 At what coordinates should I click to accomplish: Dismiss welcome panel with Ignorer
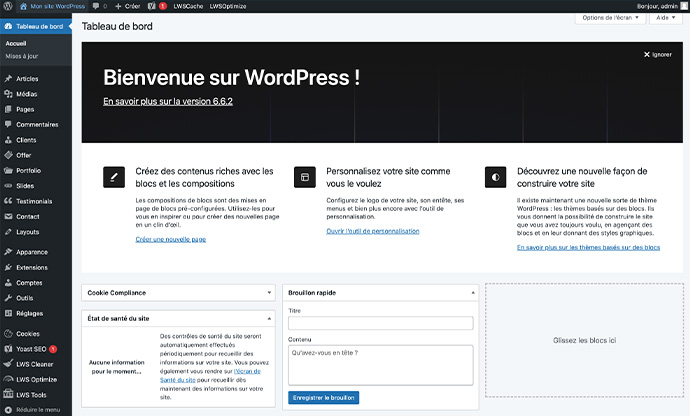tap(658, 55)
